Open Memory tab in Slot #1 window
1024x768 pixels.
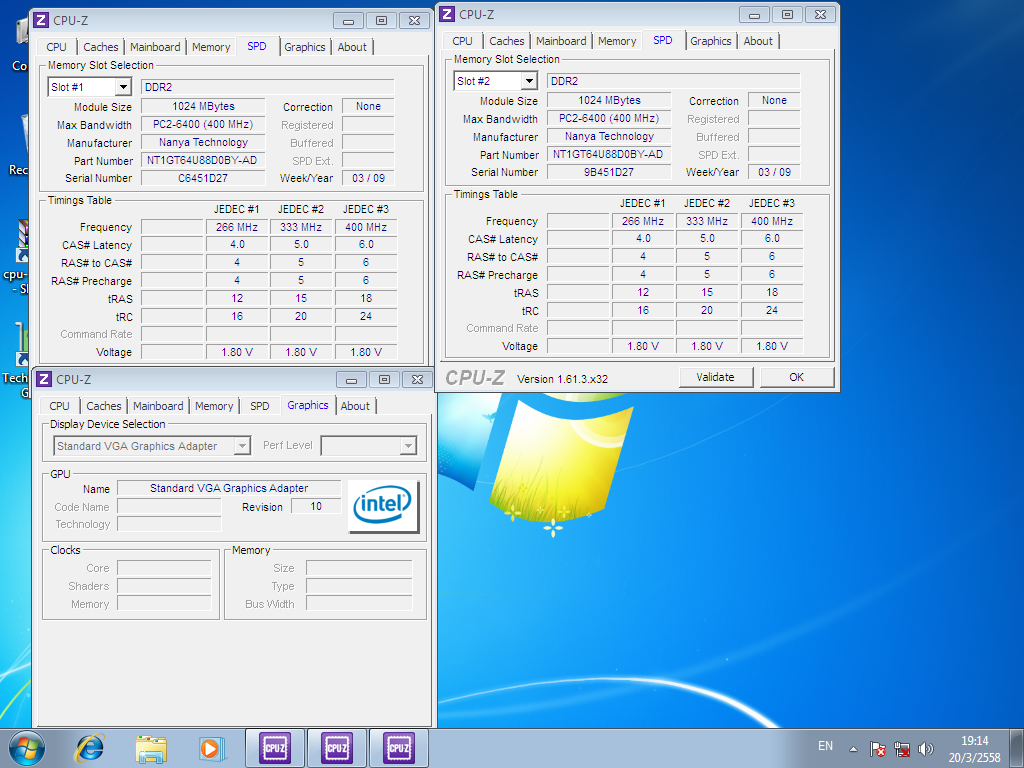[x=211, y=47]
